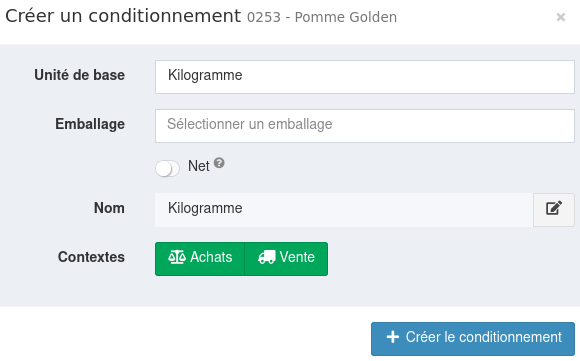Viewport: 580px width, 361px height.
Task: Click the scales icon on the Achats button
Action: pyautogui.click(x=177, y=257)
